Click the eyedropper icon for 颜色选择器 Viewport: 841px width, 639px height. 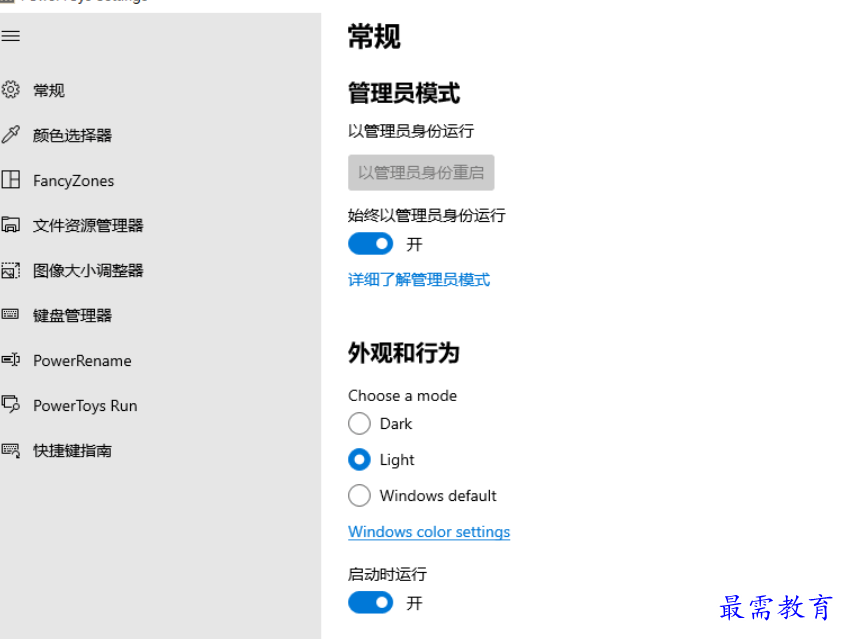click(x=11, y=134)
